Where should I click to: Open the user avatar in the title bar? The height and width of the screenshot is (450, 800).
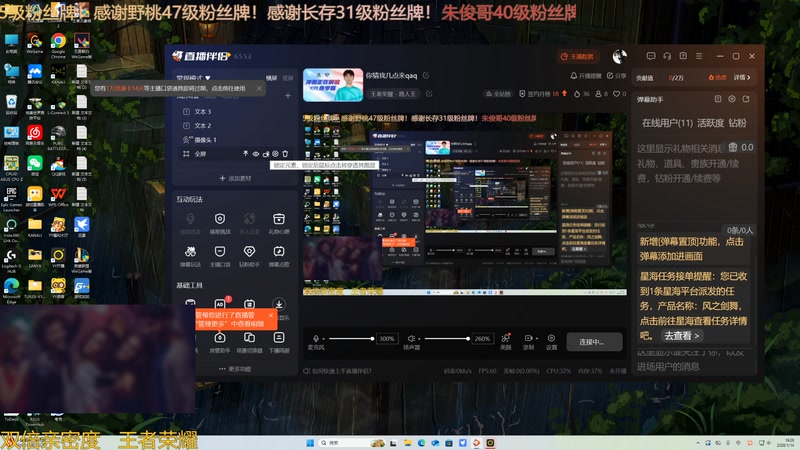pyautogui.click(x=619, y=57)
